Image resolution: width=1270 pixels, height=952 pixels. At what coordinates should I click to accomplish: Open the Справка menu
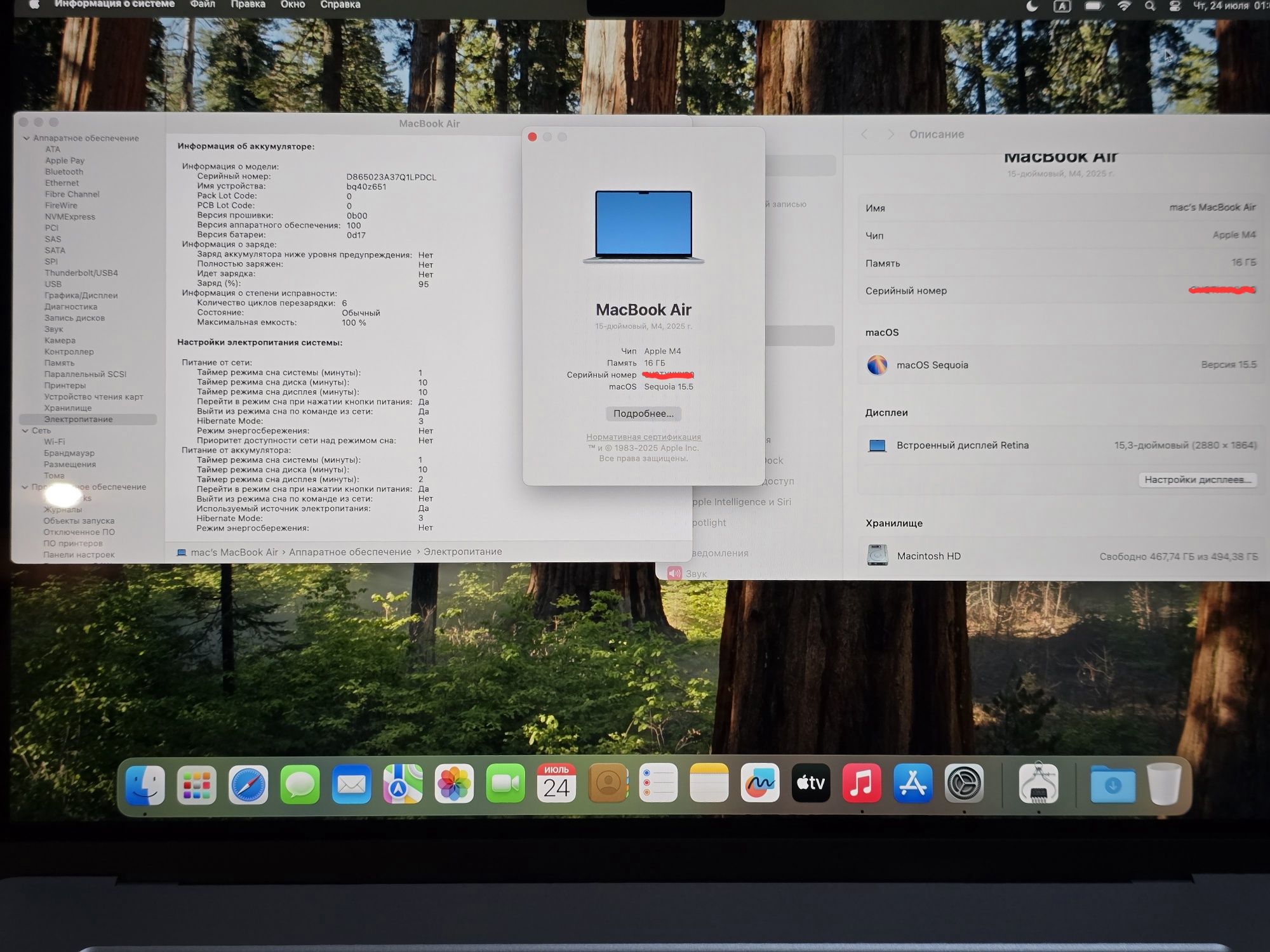340,4
